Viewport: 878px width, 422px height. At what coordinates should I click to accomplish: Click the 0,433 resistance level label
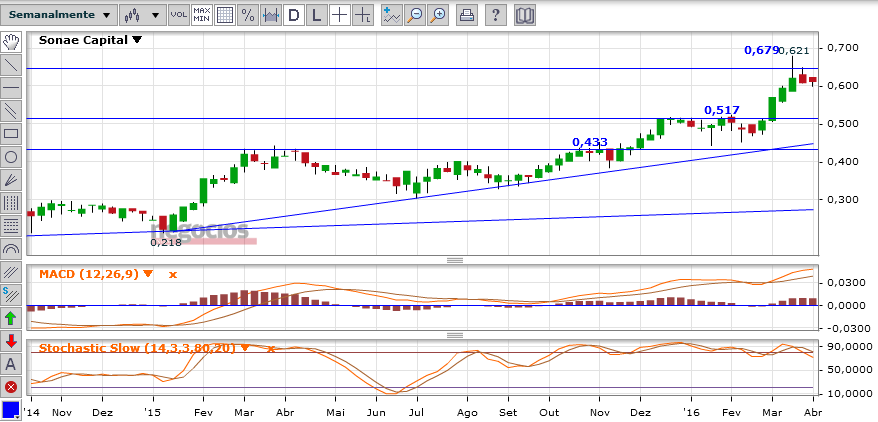click(590, 142)
